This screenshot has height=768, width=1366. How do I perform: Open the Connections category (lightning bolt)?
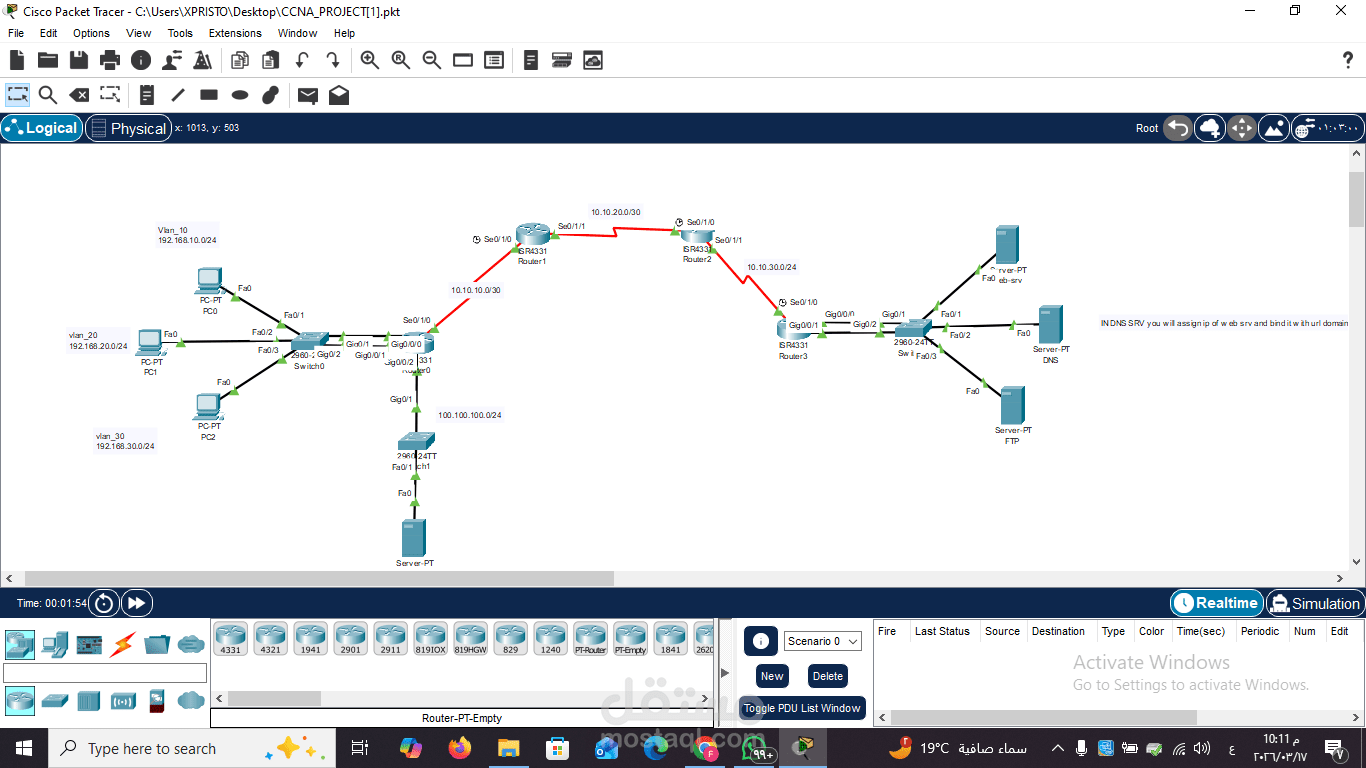pos(122,644)
